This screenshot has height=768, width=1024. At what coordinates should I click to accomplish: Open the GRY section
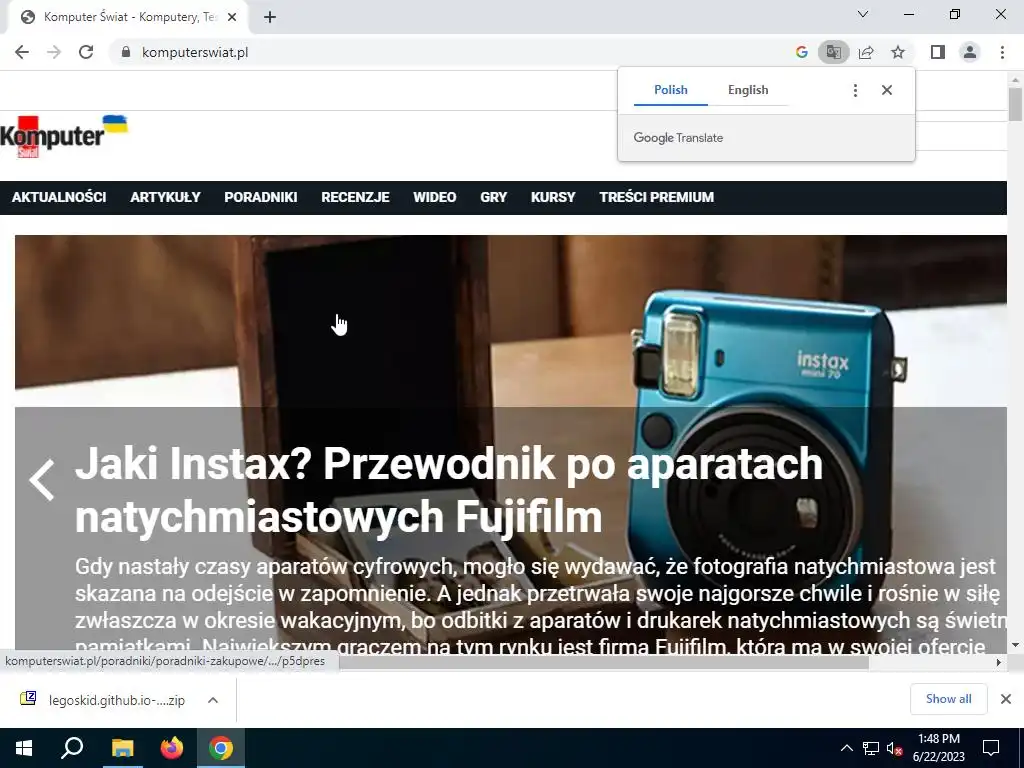pyautogui.click(x=494, y=197)
